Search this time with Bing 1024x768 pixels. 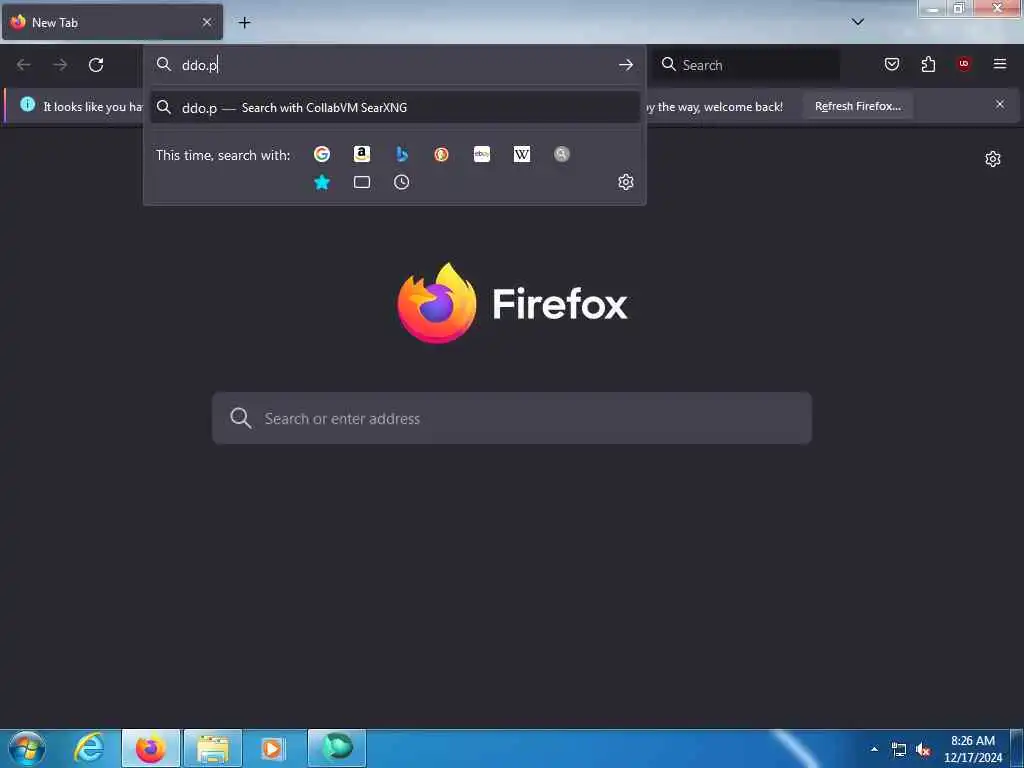pyautogui.click(x=402, y=154)
